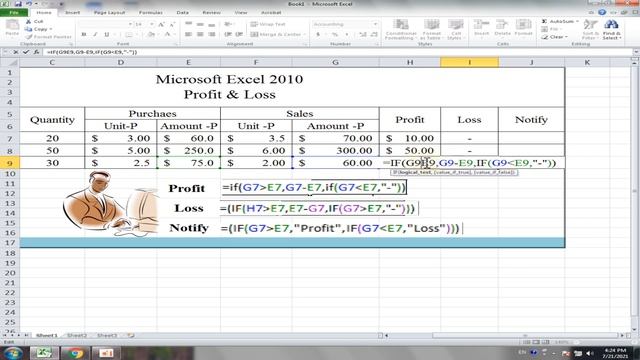Click the Orientation icon
This screenshot has height=360, width=640.
(229, 24)
